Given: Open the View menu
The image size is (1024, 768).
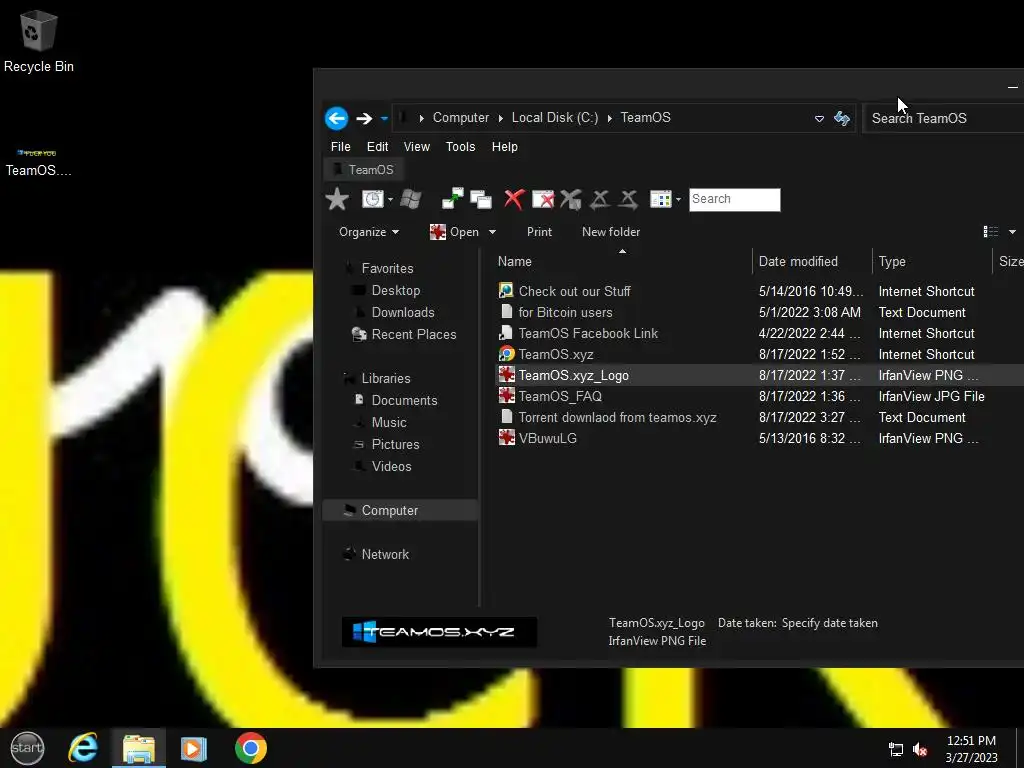Looking at the screenshot, I should coord(417,147).
